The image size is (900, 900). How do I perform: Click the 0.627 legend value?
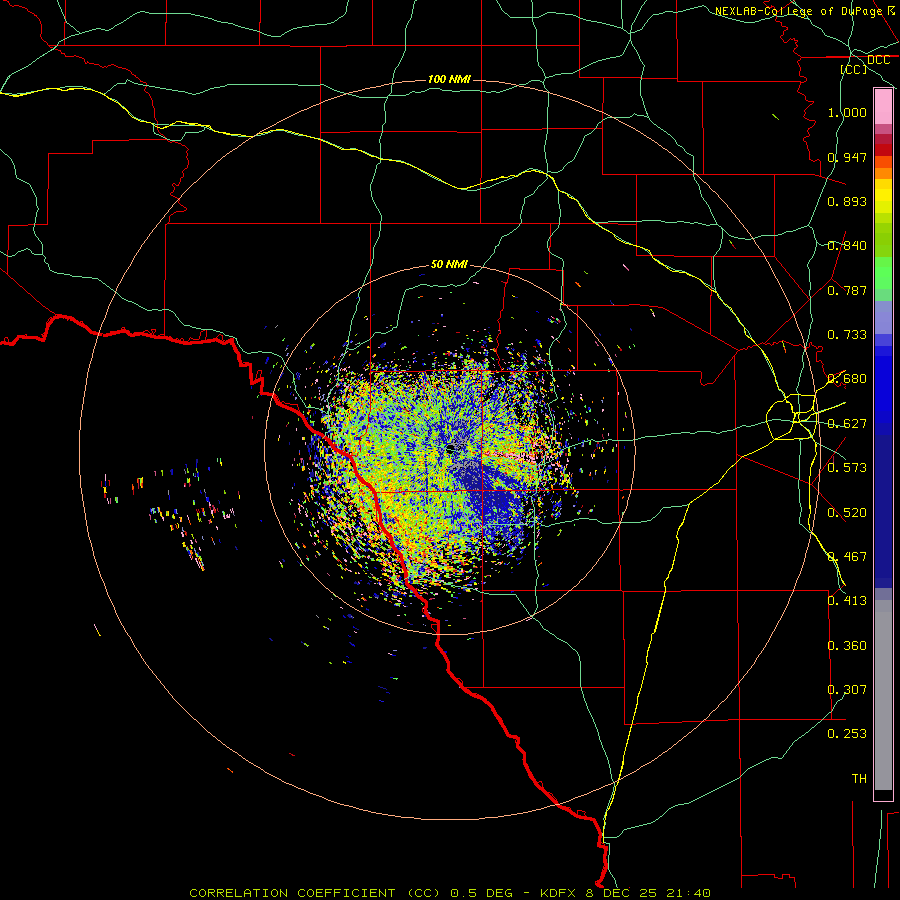847,424
